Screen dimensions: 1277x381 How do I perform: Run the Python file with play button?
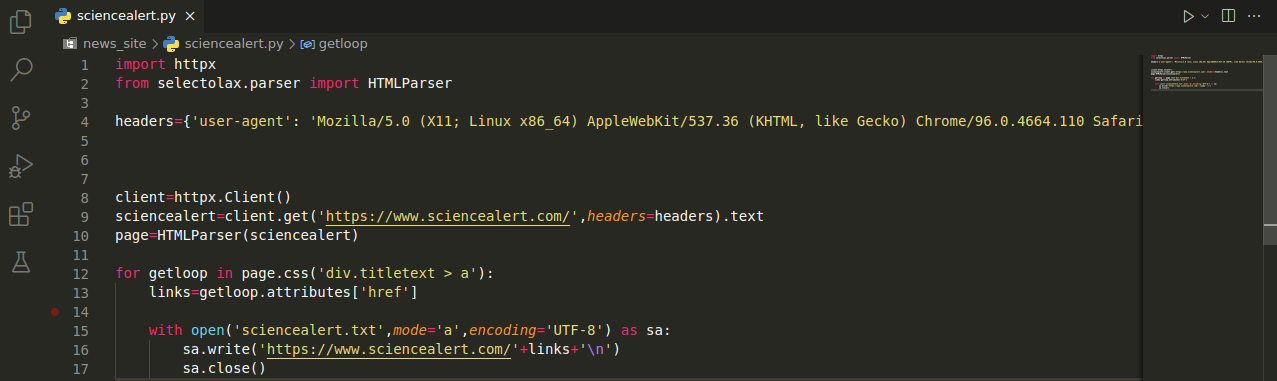(x=1188, y=16)
